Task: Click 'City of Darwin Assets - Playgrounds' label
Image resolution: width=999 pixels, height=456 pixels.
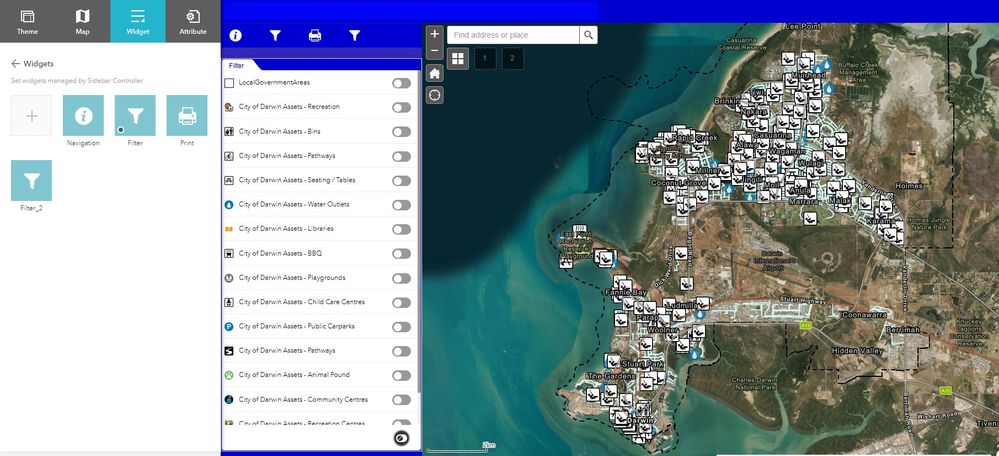Action: [292, 278]
